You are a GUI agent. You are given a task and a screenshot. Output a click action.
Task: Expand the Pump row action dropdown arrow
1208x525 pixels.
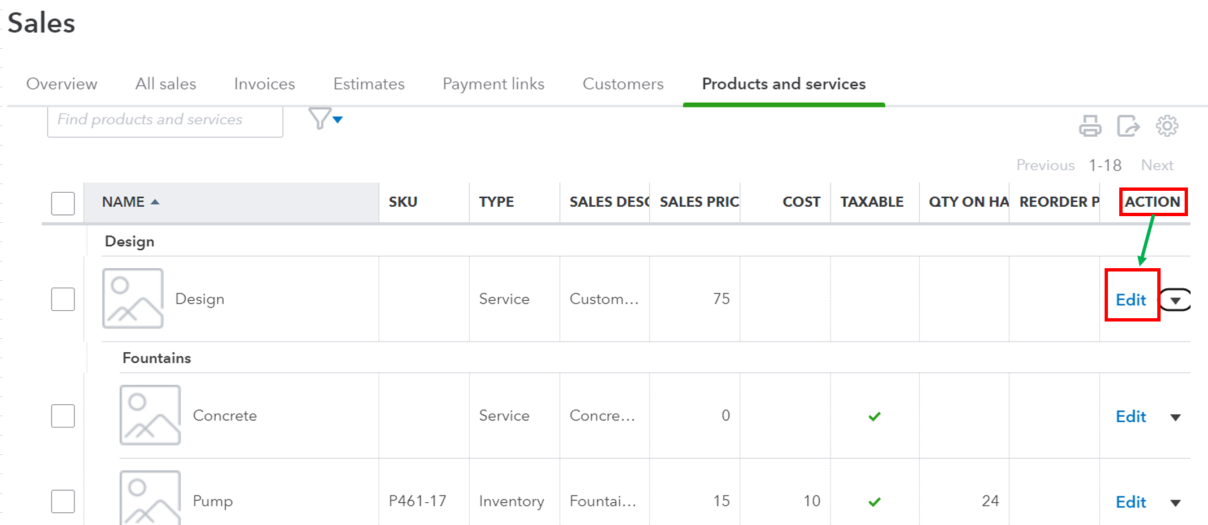(x=1176, y=502)
